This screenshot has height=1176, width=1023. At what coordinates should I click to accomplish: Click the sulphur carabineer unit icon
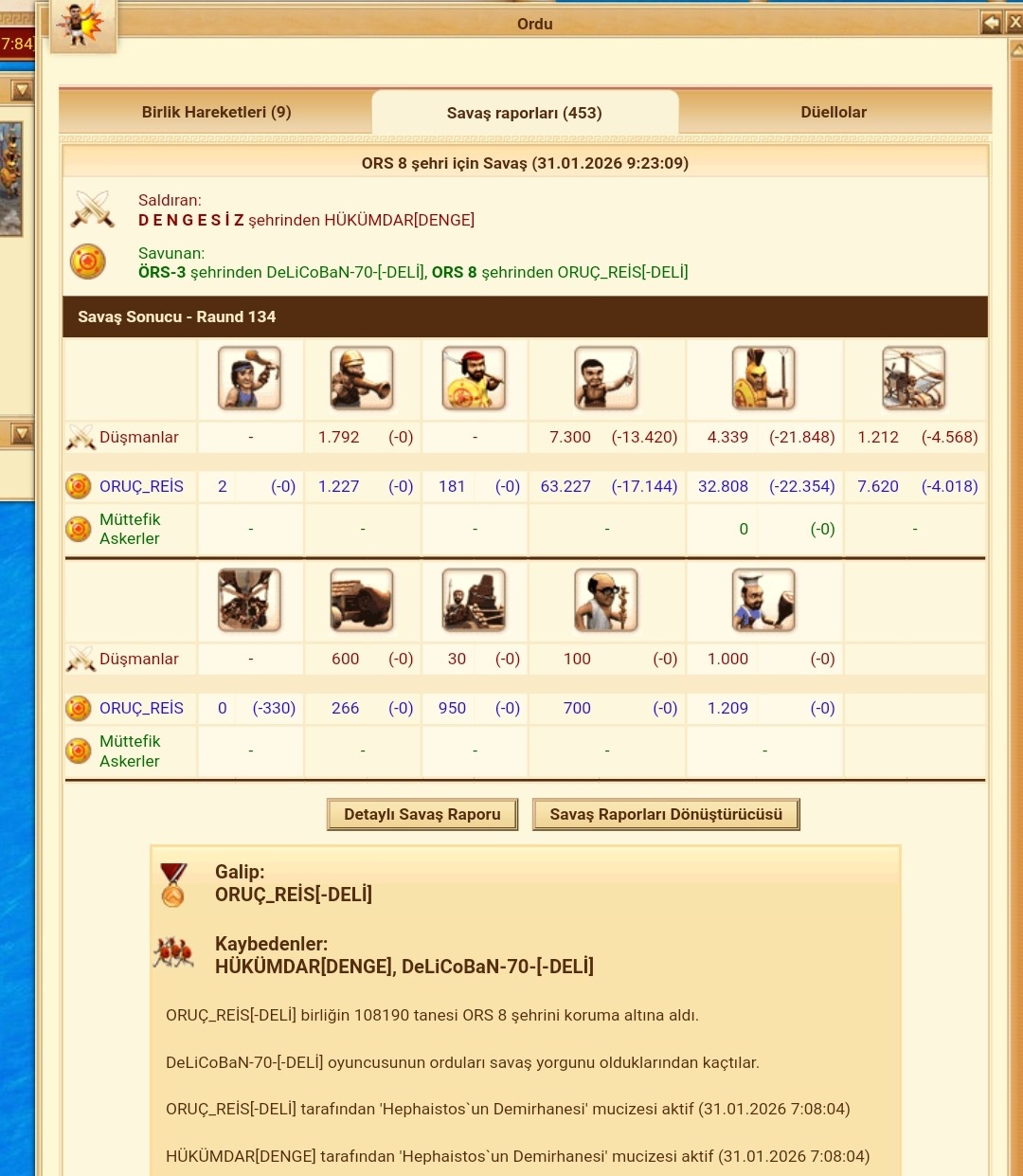(x=362, y=377)
